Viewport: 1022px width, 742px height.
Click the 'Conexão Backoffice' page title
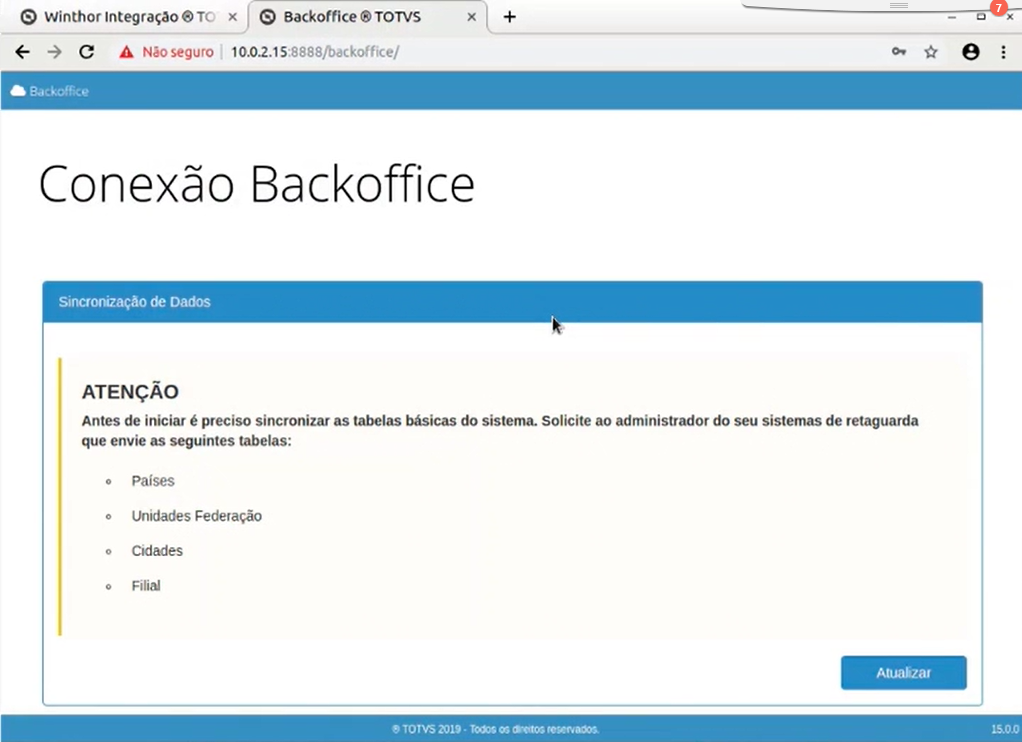point(256,185)
